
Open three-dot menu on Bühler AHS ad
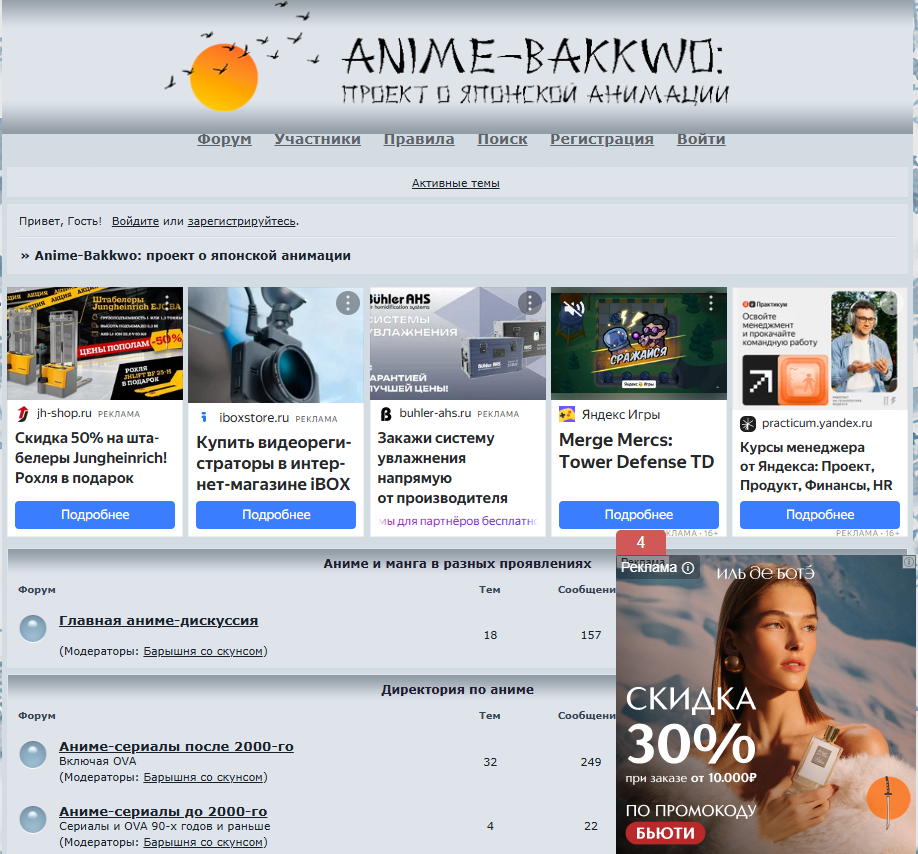click(x=529, y=303)
